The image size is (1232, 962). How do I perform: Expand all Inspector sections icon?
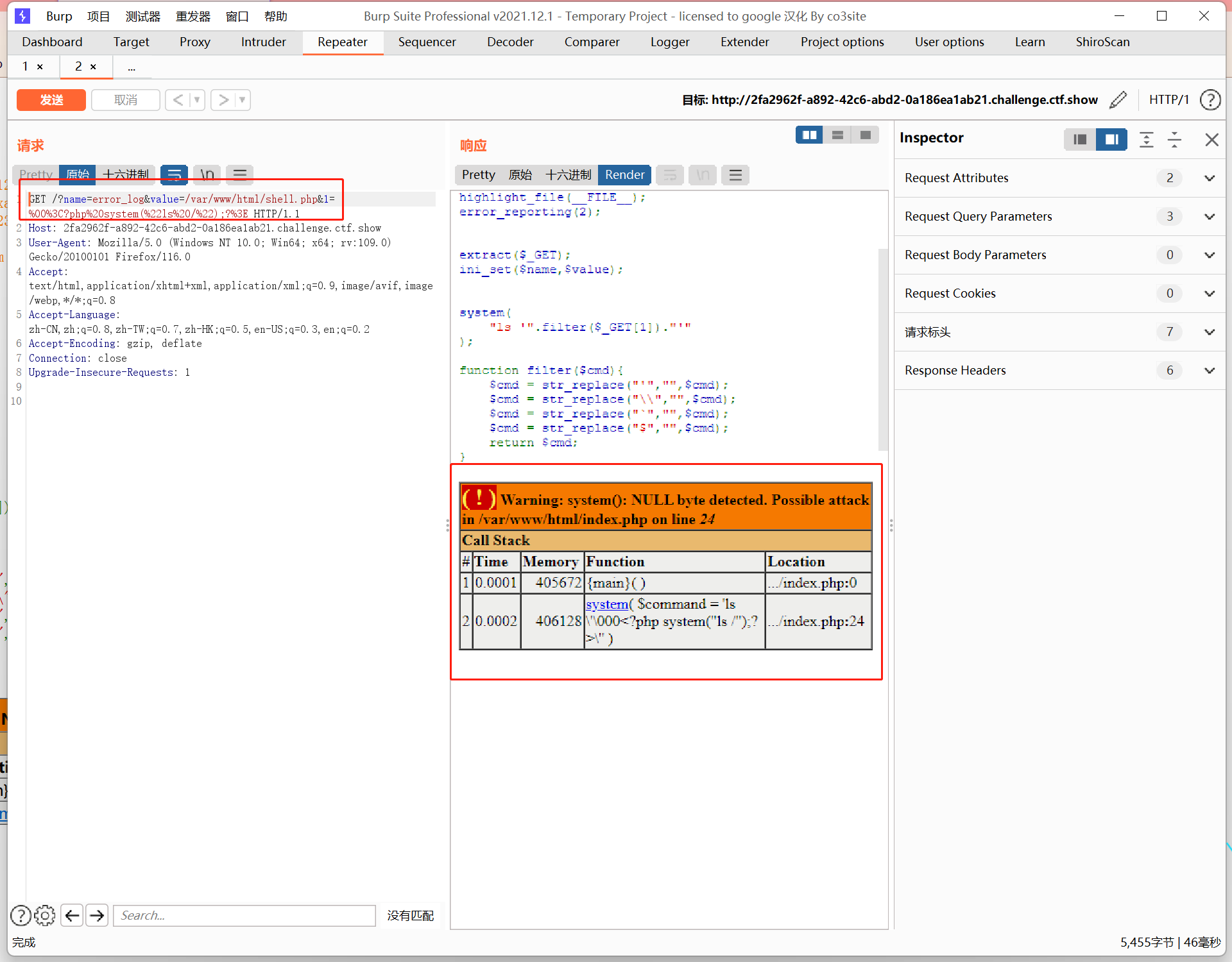[x=1146, y=139]
